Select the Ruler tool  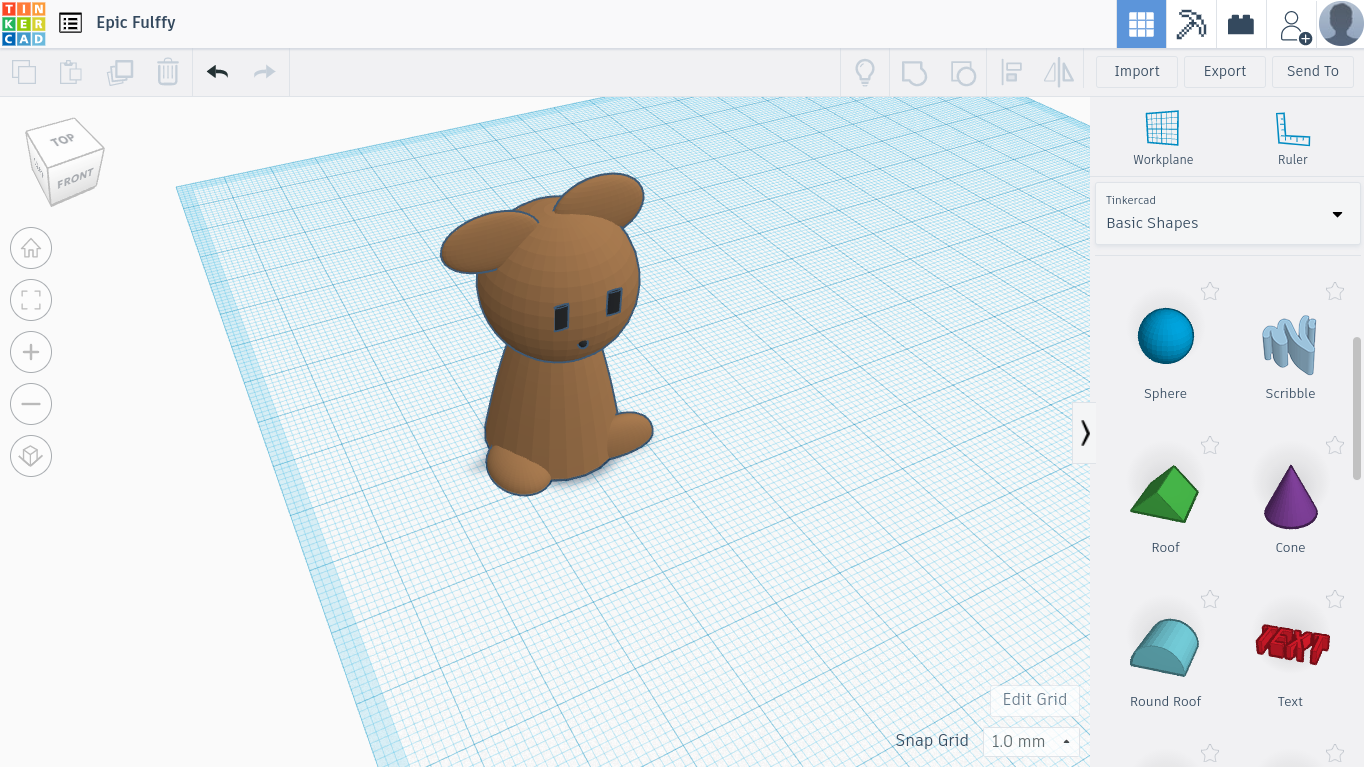(1292, 137)
